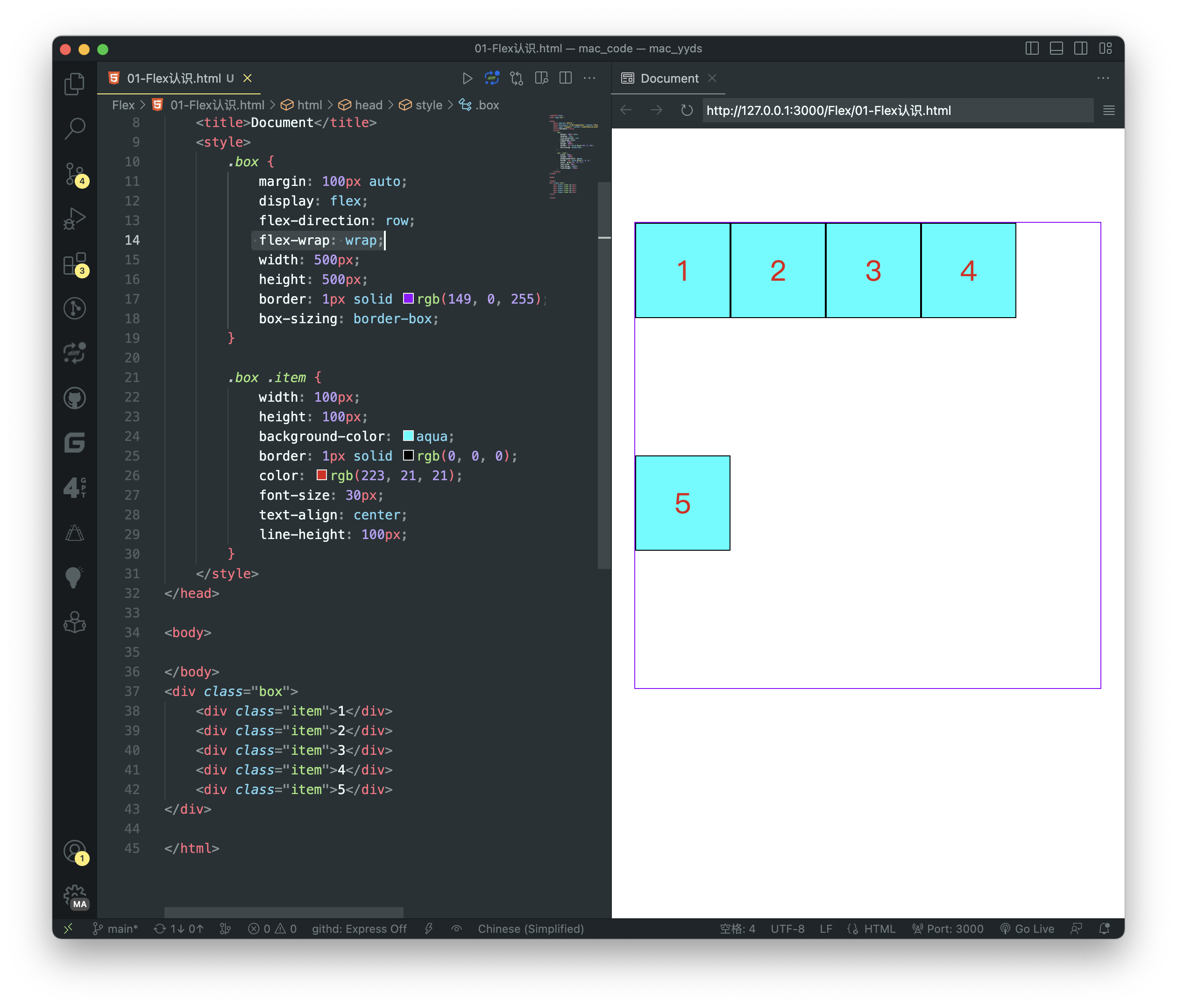Open errors and warnings 0 0 indicator
Image resolution: width=1177 pixels, height=1008 pixels.
coord(272,929)
